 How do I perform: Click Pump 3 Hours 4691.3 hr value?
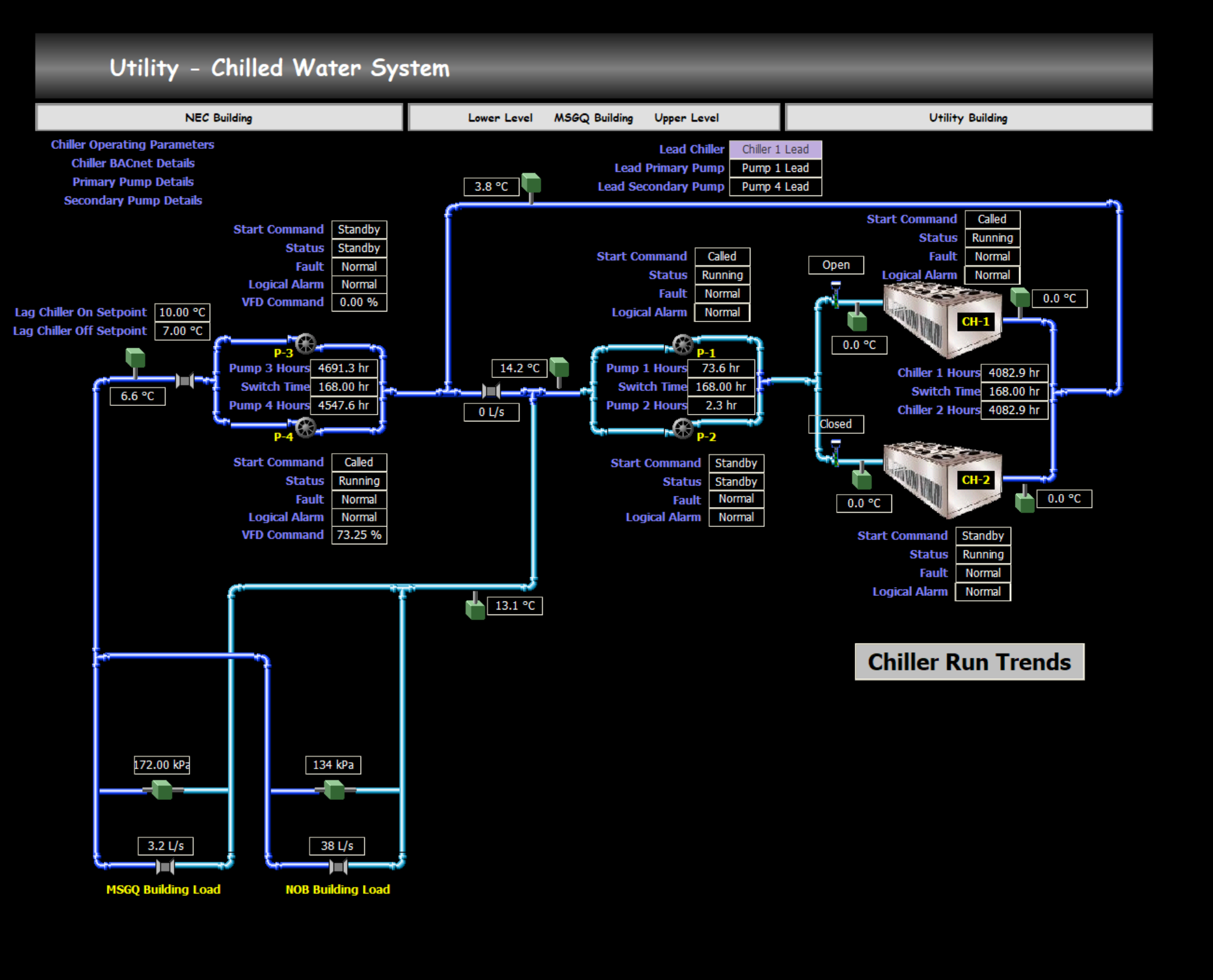pos(344,368)
